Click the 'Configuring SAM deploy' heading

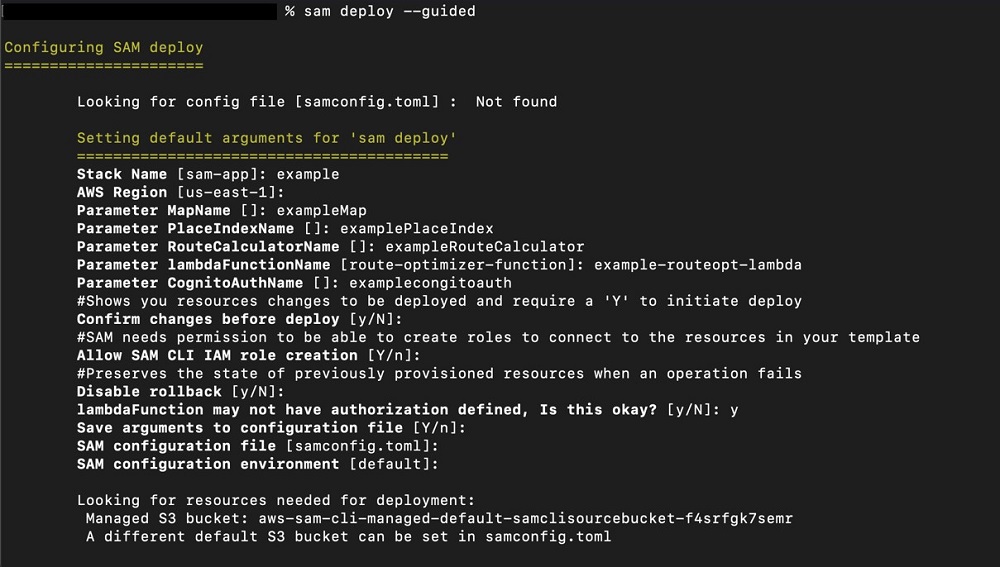coord(103,48)
